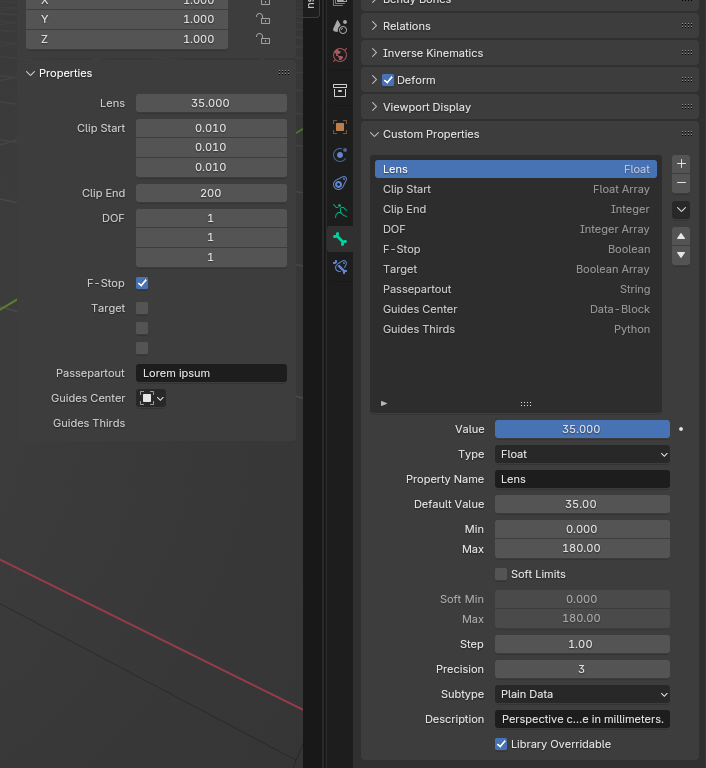Click the animate dot beside Value
706x768 pixels.
(681, 429)
